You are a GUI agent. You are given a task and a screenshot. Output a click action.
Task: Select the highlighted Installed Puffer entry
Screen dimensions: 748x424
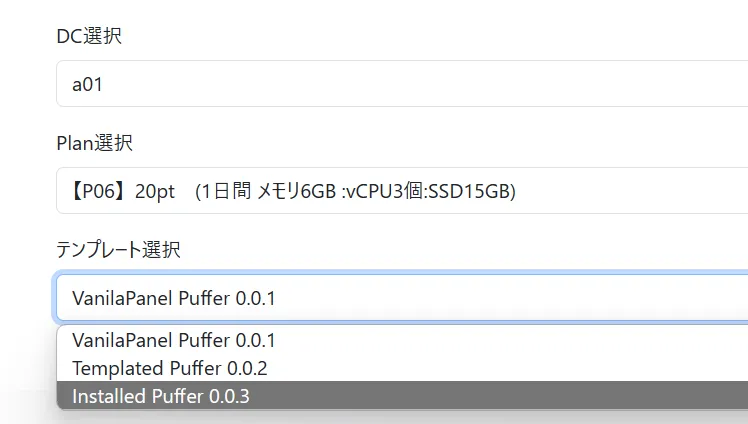click(161, 396)
